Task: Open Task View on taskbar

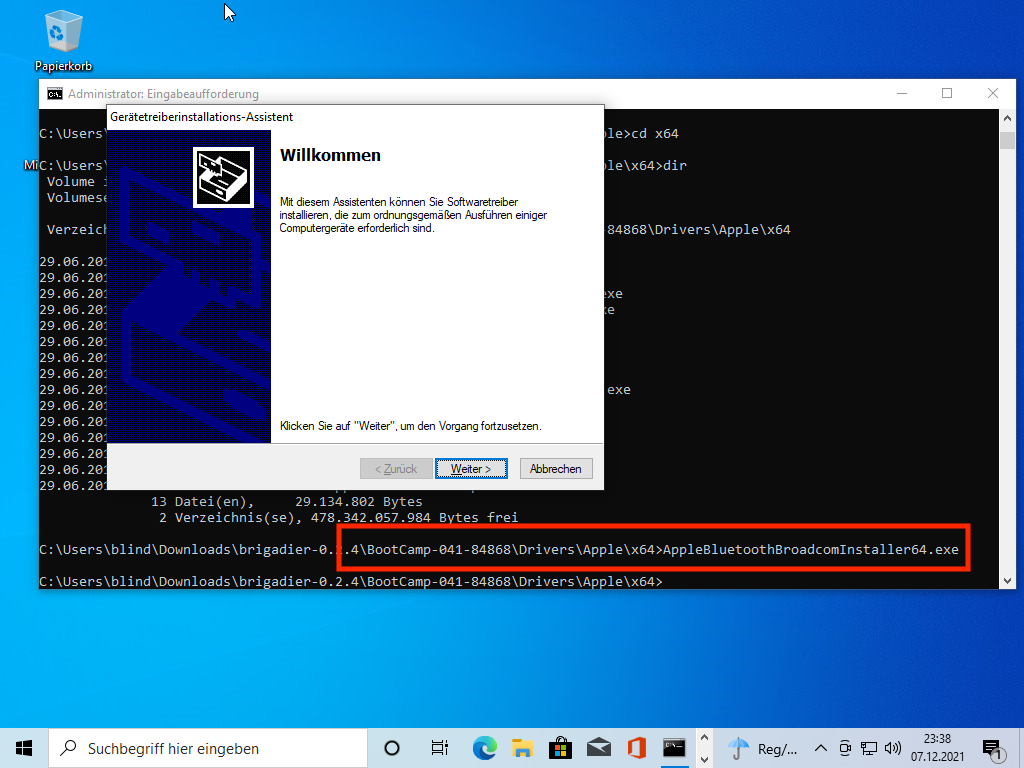Action: [440, 748]
